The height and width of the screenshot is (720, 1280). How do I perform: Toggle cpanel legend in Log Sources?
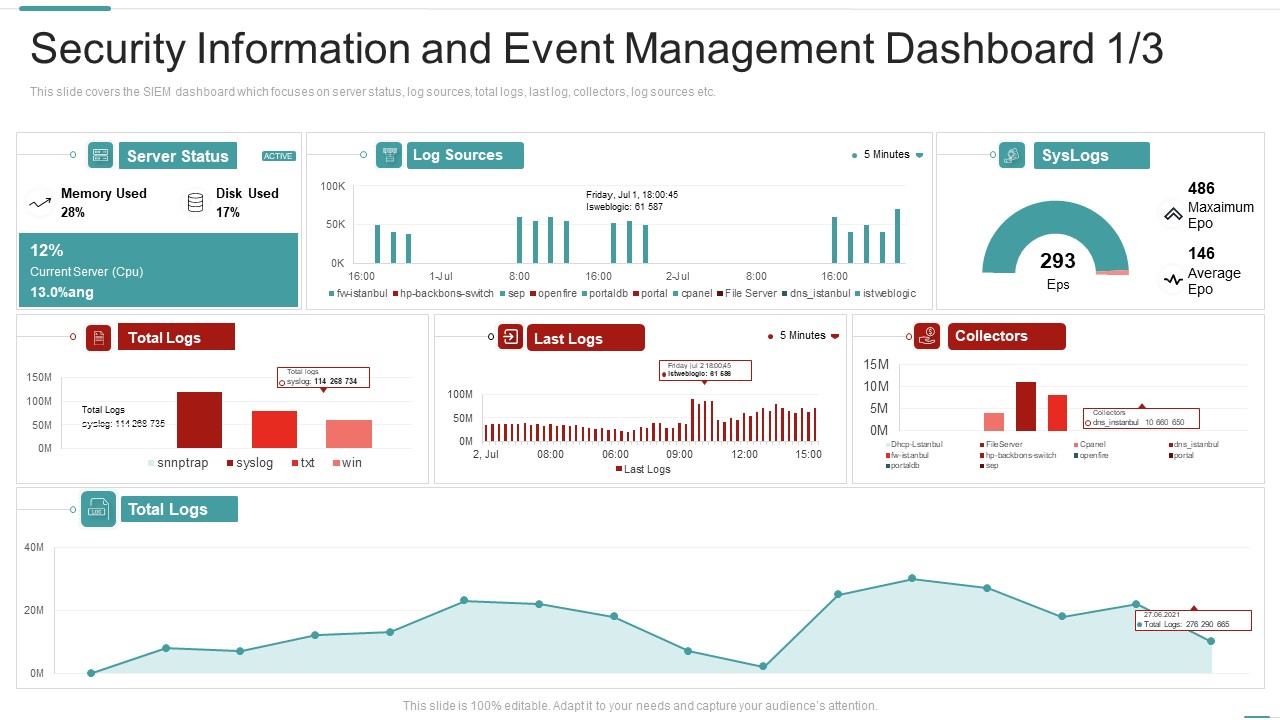(x=692, y=293)
